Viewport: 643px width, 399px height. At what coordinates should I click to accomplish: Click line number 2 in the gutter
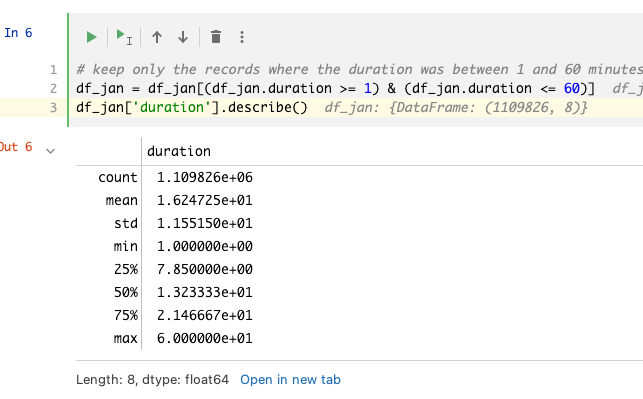point(54,89)
